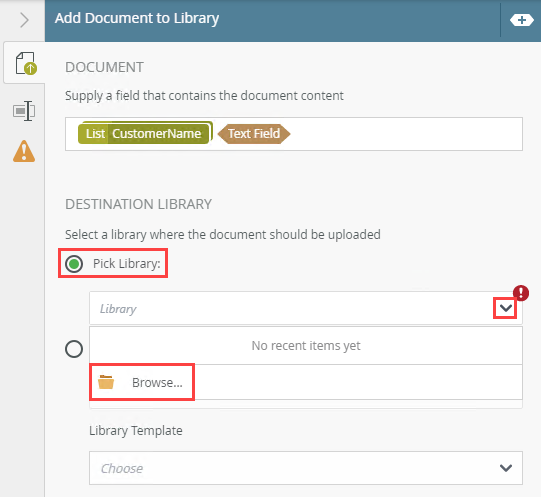
Task: Expand the Library dropdown arrow
Action: [505, 308]
